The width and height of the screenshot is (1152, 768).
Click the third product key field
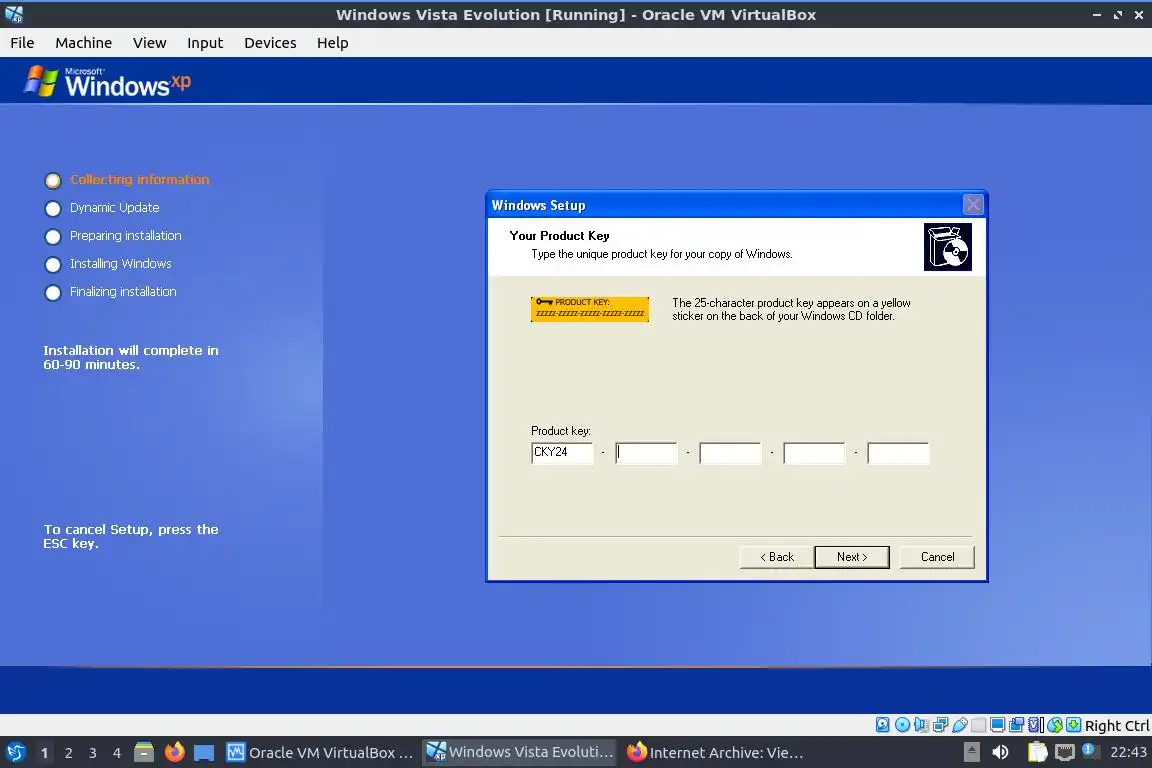730,453
